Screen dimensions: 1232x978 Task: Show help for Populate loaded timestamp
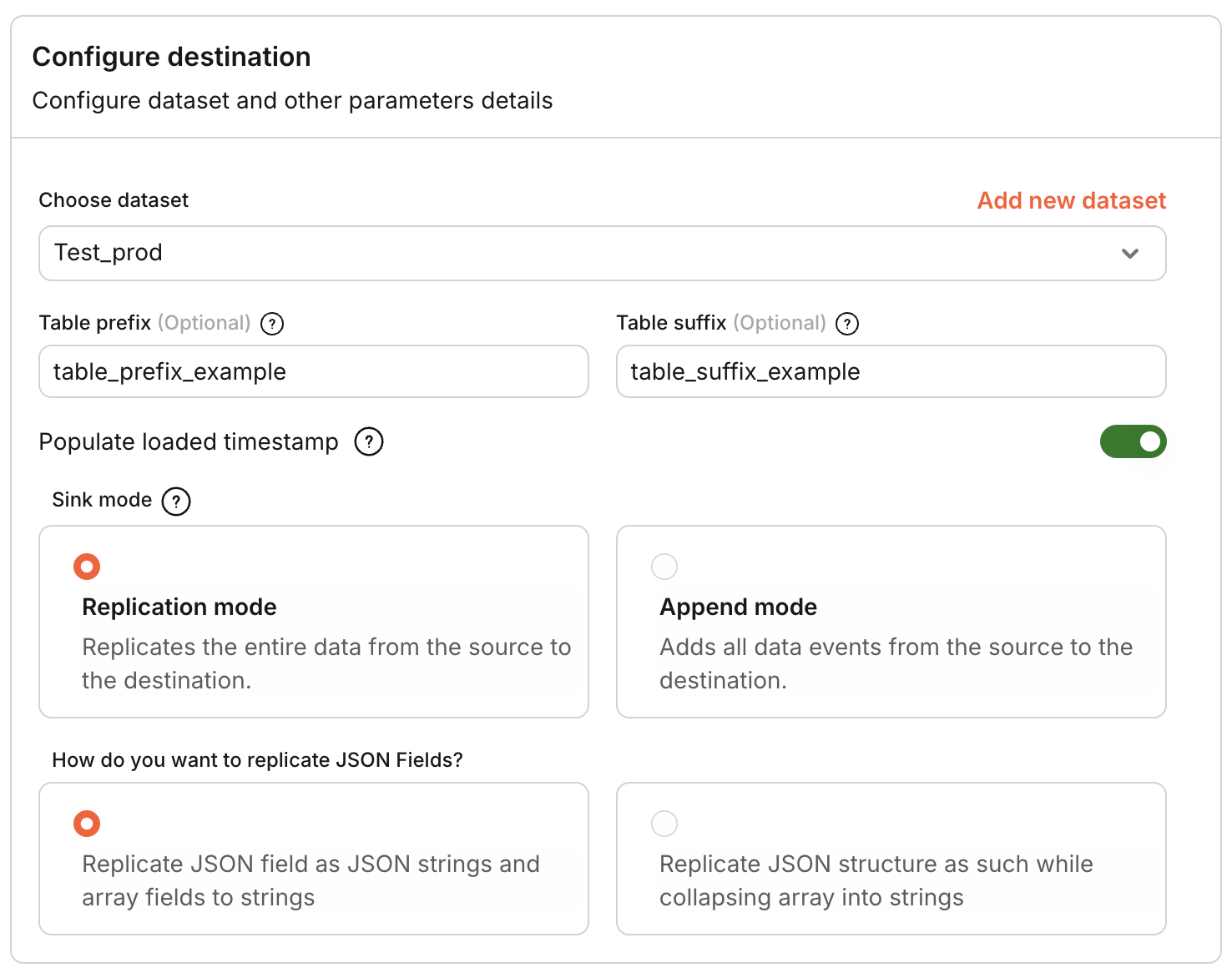(x=369, y=441)
